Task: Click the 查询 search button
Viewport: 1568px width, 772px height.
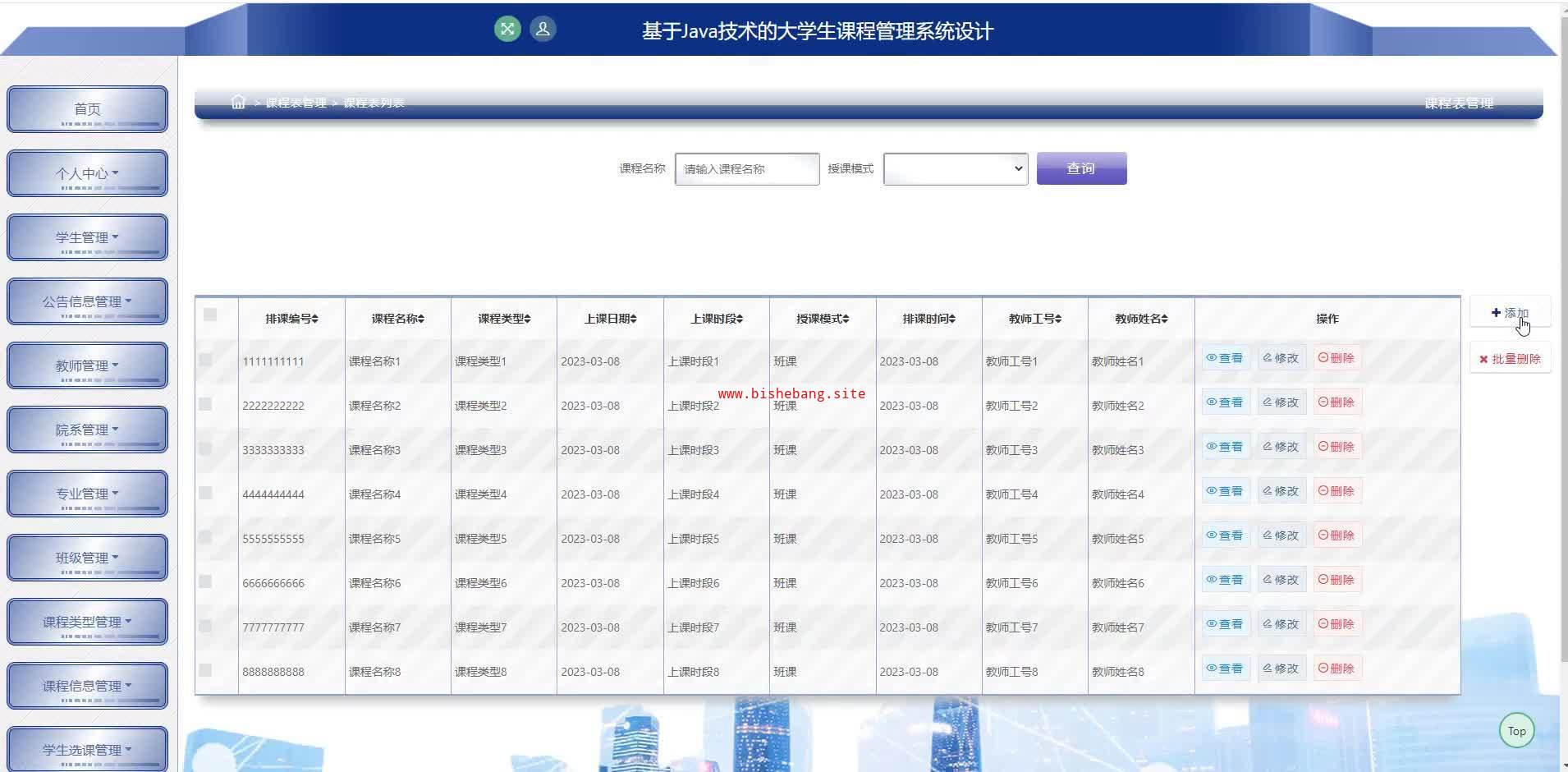Action: coord(1081,168)
